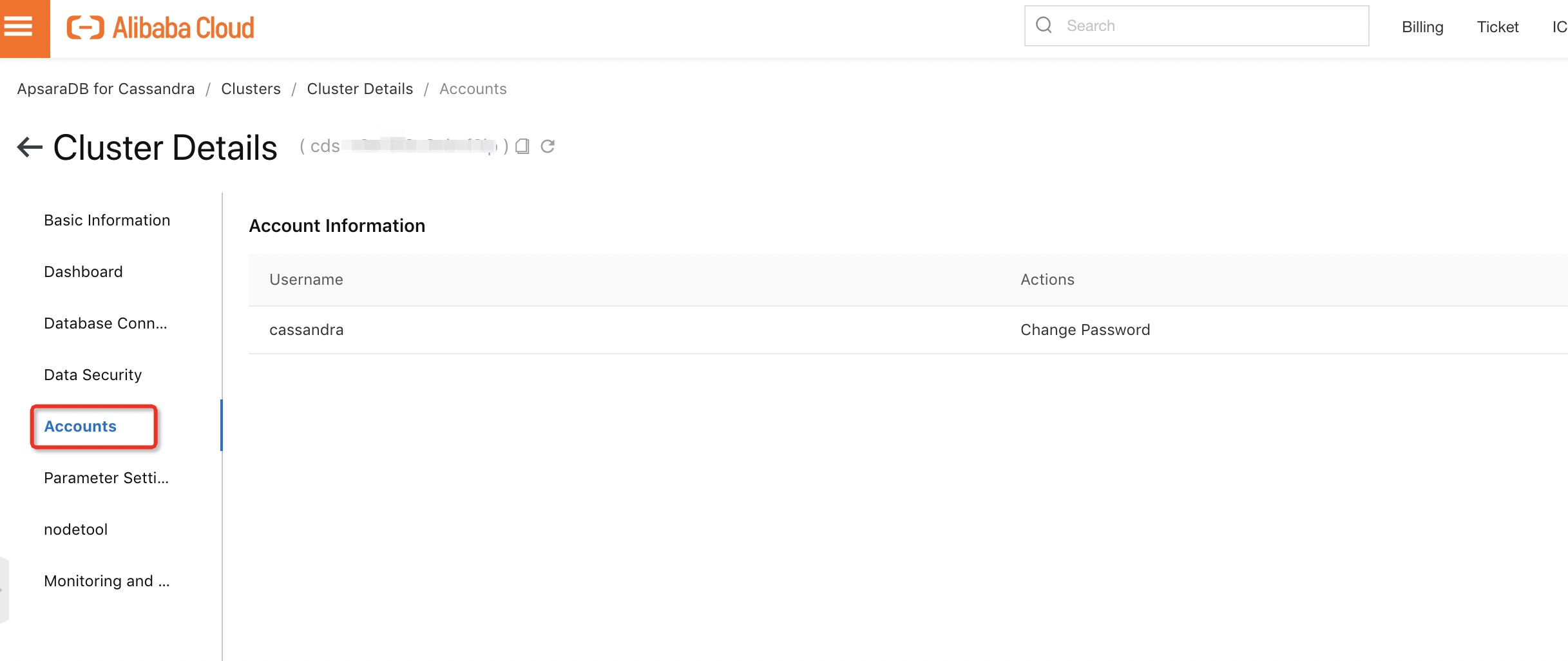Go to the Clusters breadcrumb link
Image resolution: width=1568 pixels, height=661 pixels.
tap(251, 89)
